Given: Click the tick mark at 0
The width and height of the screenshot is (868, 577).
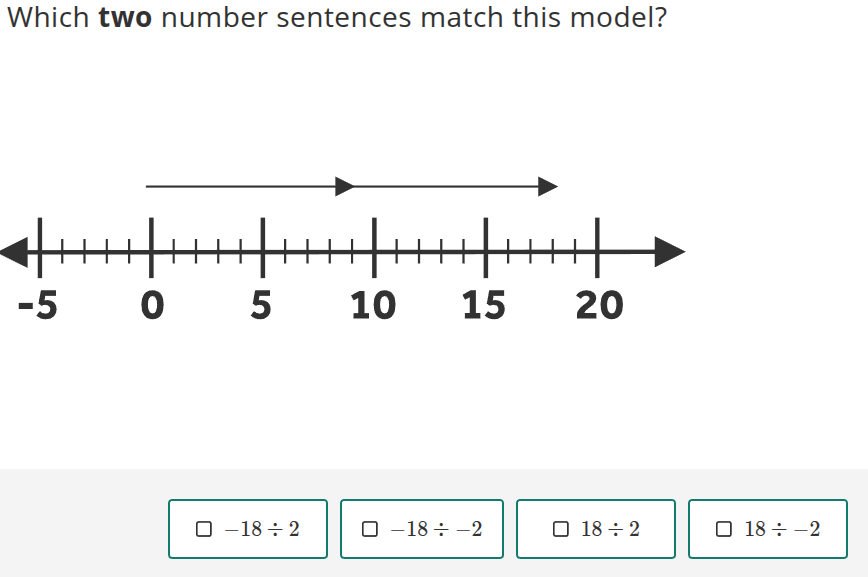Looking at the screenshot, I should [x=151, y=248].
